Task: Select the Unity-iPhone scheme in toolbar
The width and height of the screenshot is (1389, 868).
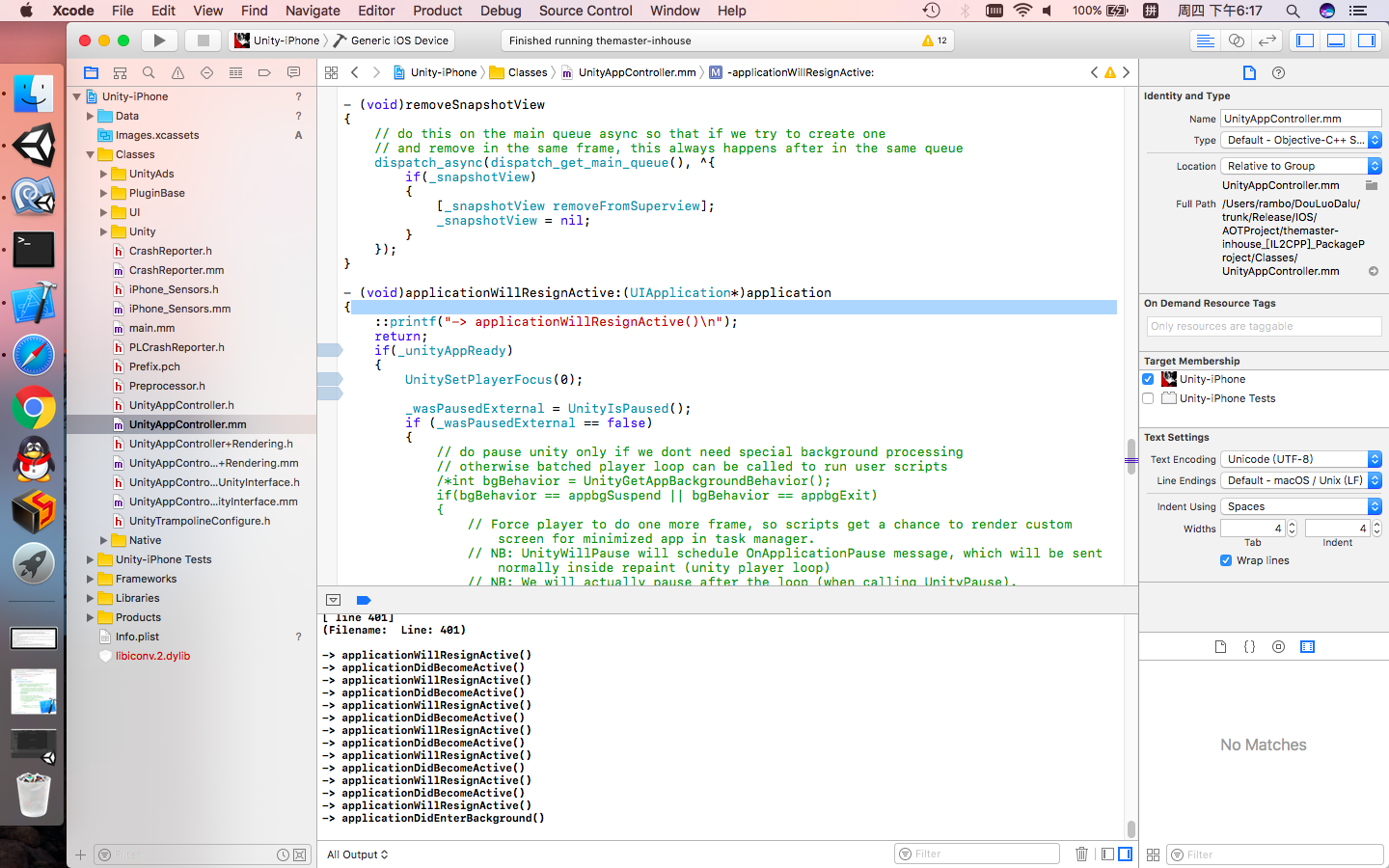Action: [x=277, y=41]
